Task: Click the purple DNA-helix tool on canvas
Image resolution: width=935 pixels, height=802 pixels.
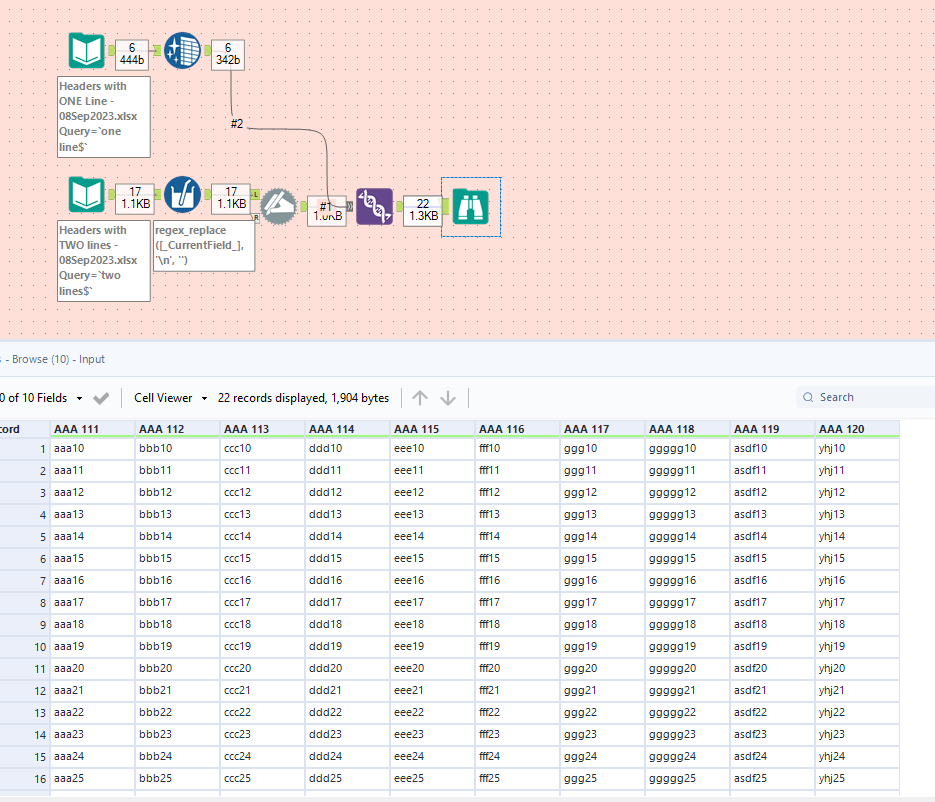Action: coord(374,206)
